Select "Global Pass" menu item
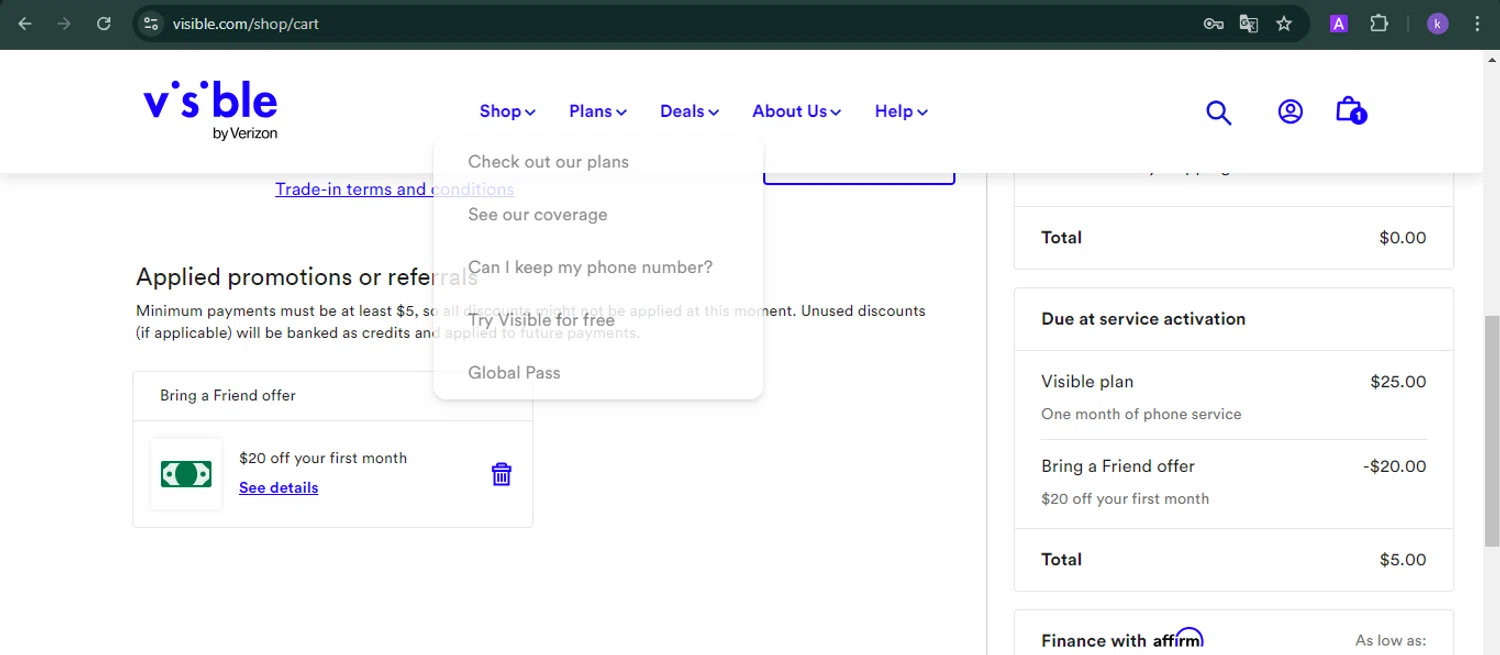Screen dimensions: 1500x655 pos(514,373)
